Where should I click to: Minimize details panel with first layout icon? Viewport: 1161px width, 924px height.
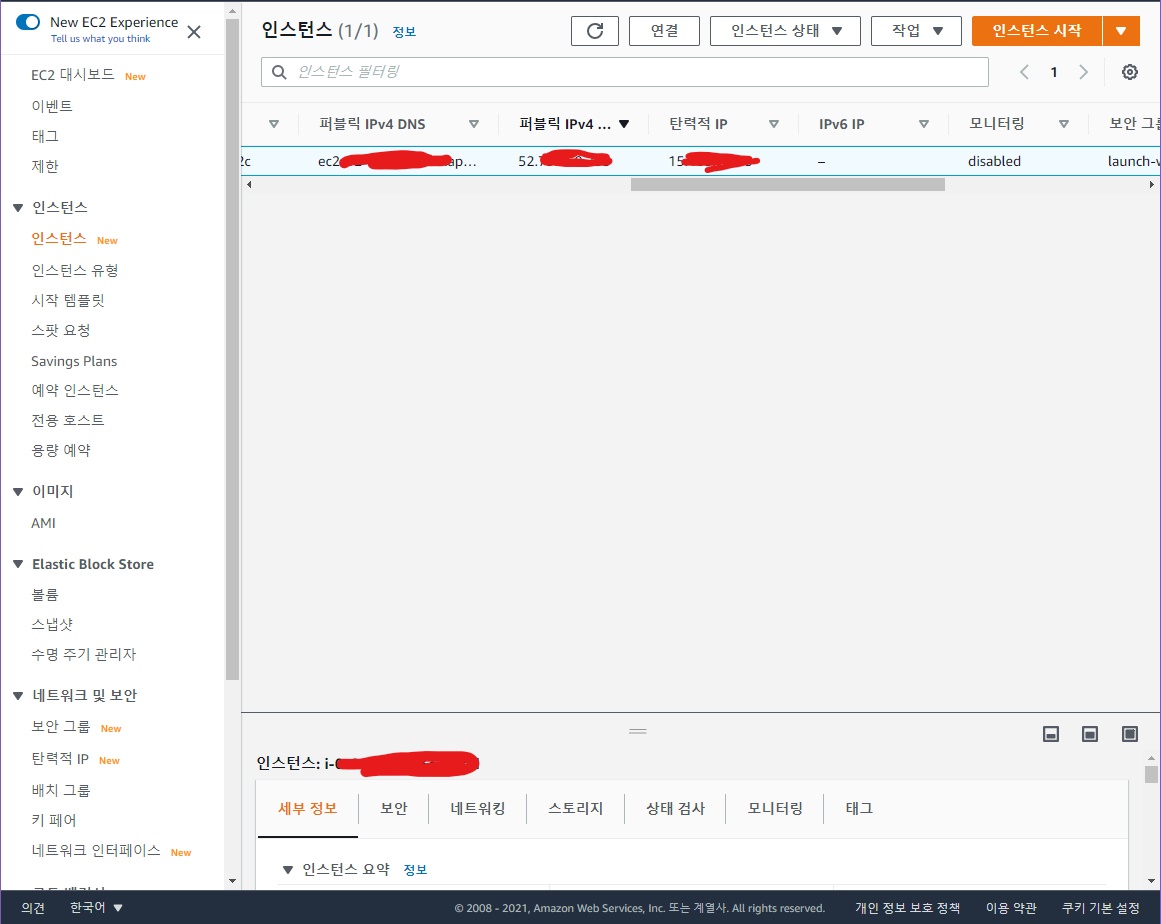1051,734
